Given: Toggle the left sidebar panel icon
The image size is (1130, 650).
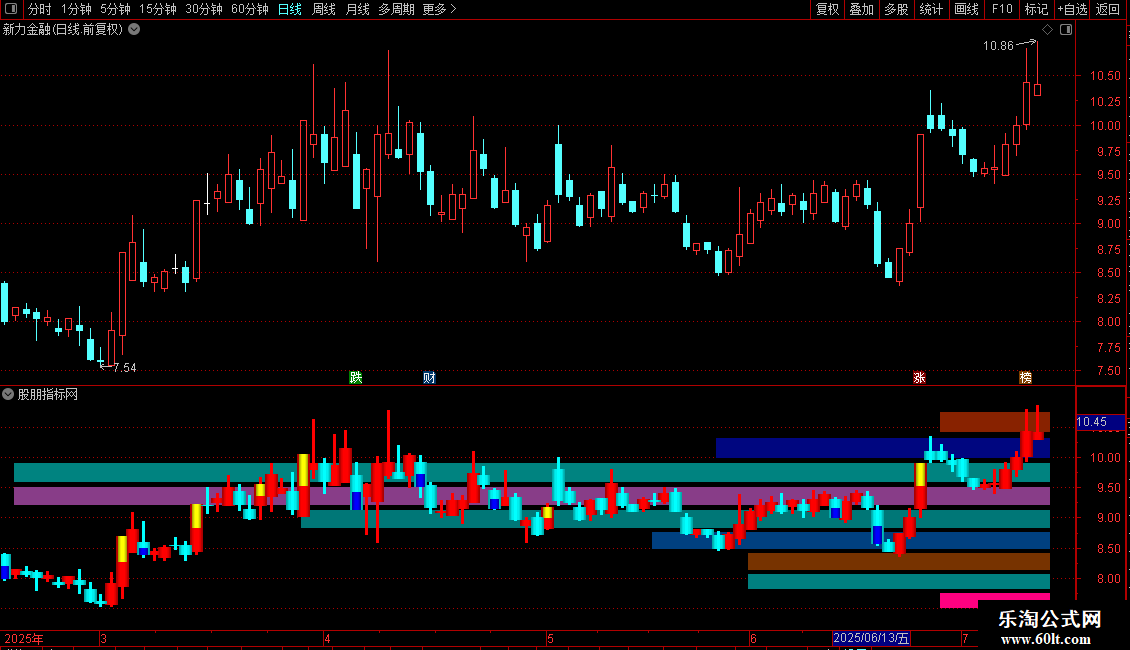Looking at the screenshot, I should pyautogui.click(x=11, y=9).
